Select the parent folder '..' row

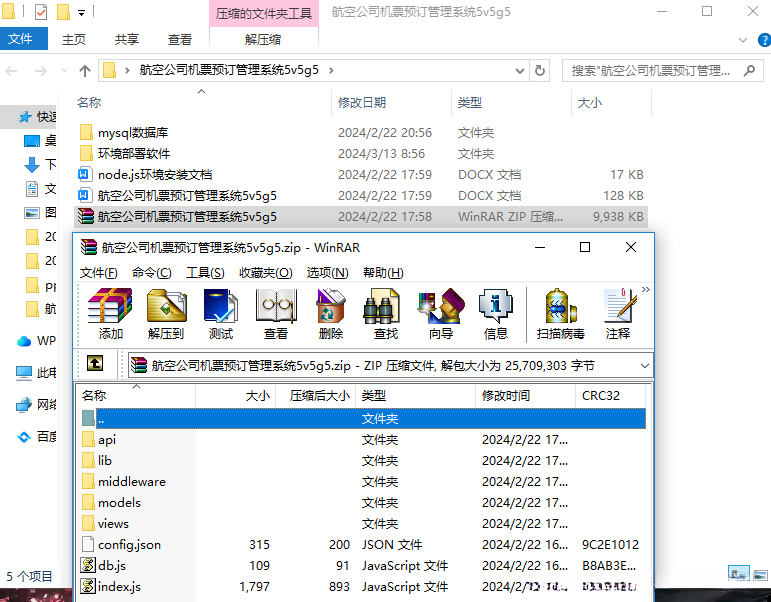(363, 419)
